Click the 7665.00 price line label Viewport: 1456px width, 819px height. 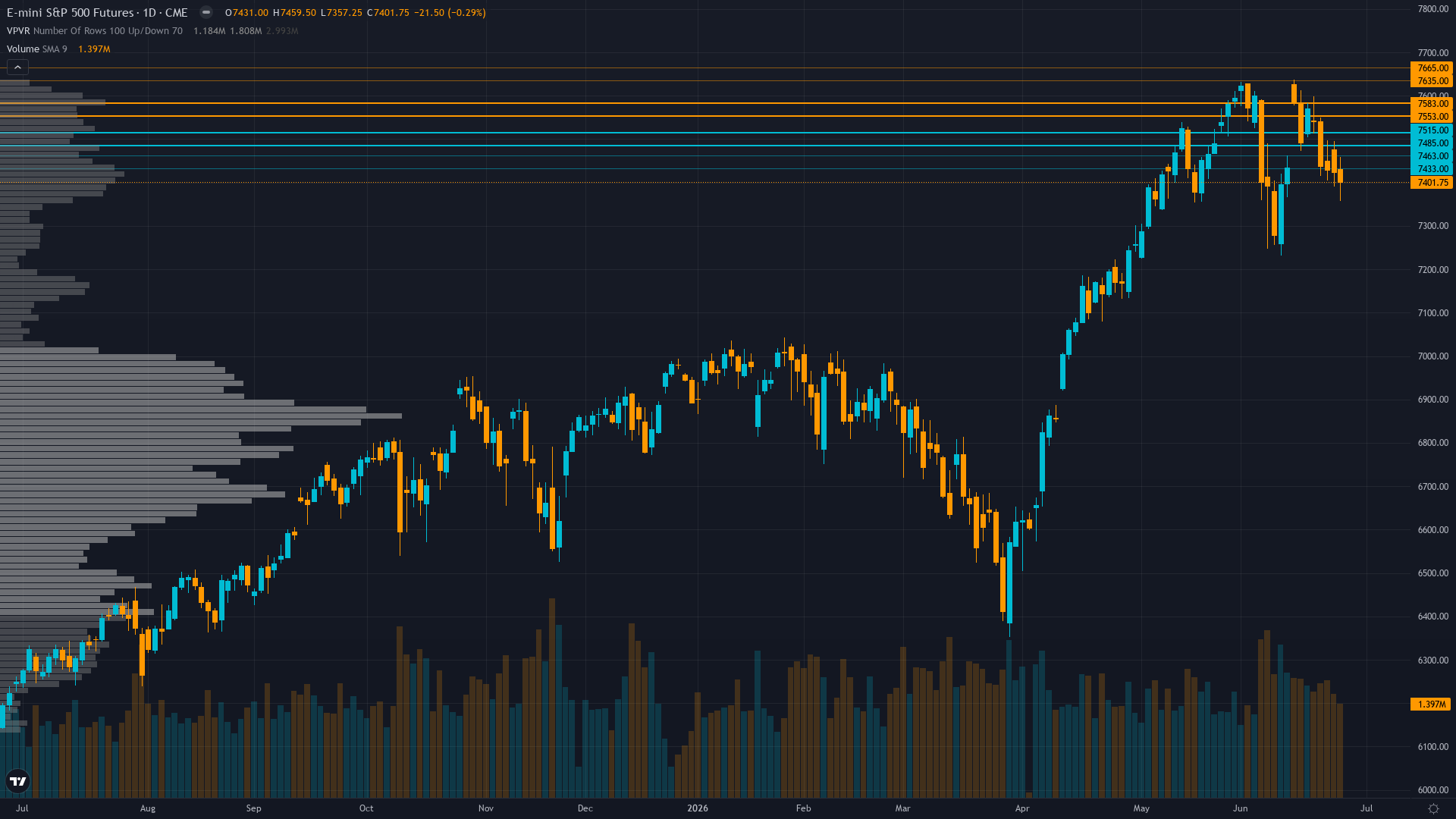tap(1432, 67)
